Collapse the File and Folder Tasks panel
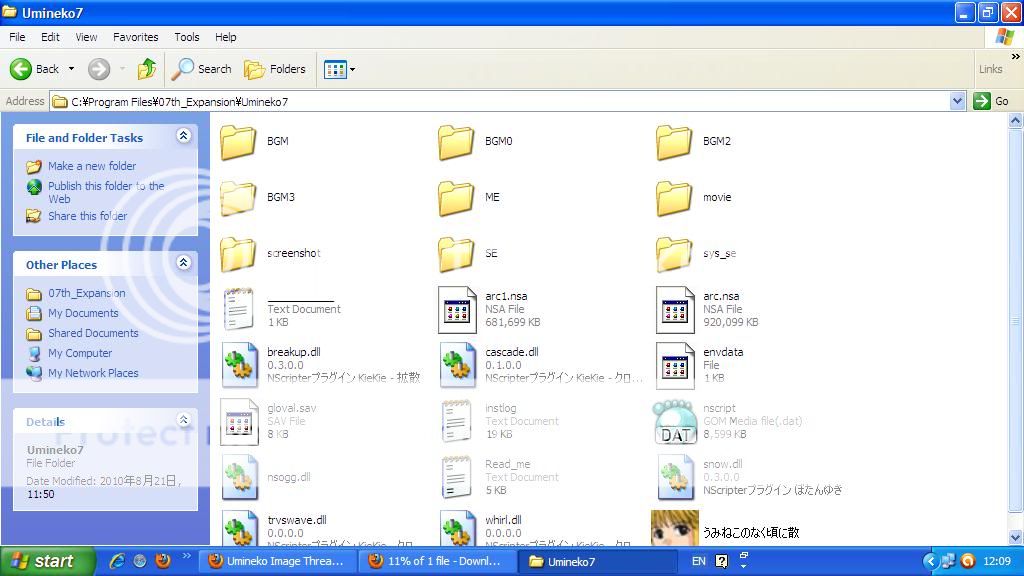1024x576 pixels. click(184, 136)
